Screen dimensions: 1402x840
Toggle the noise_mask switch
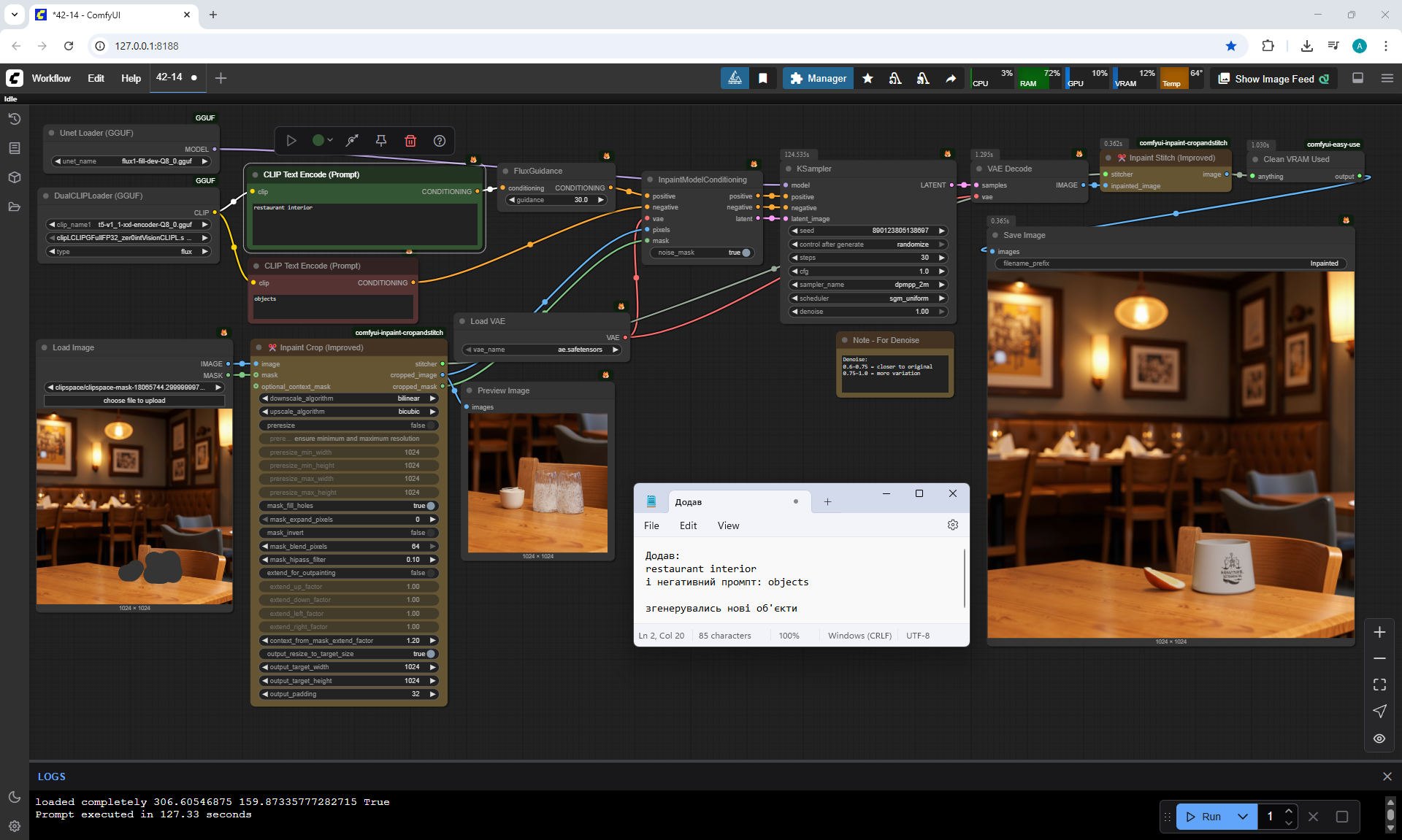(745, 253)
